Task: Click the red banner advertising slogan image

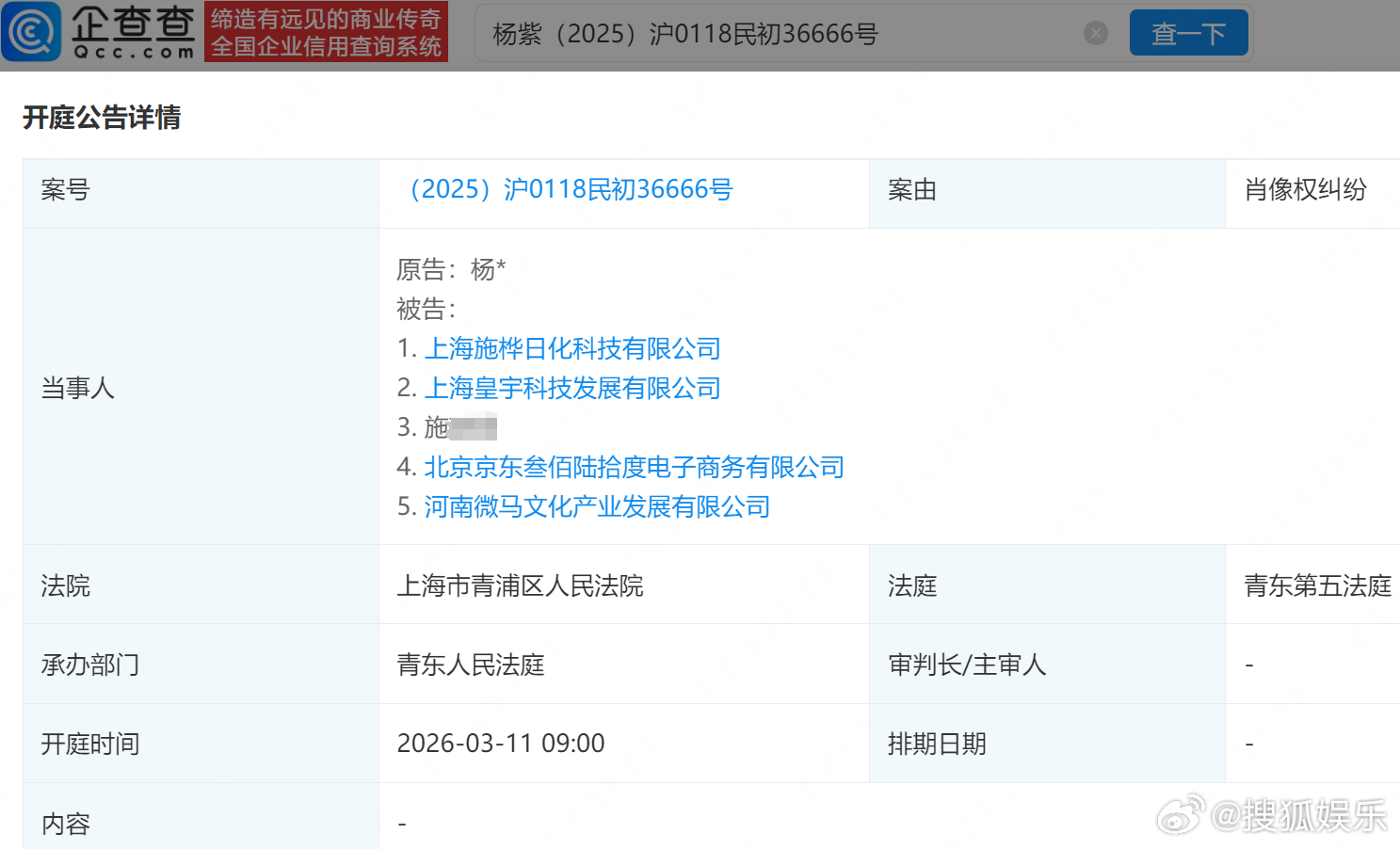Action: tap(327, 31)
